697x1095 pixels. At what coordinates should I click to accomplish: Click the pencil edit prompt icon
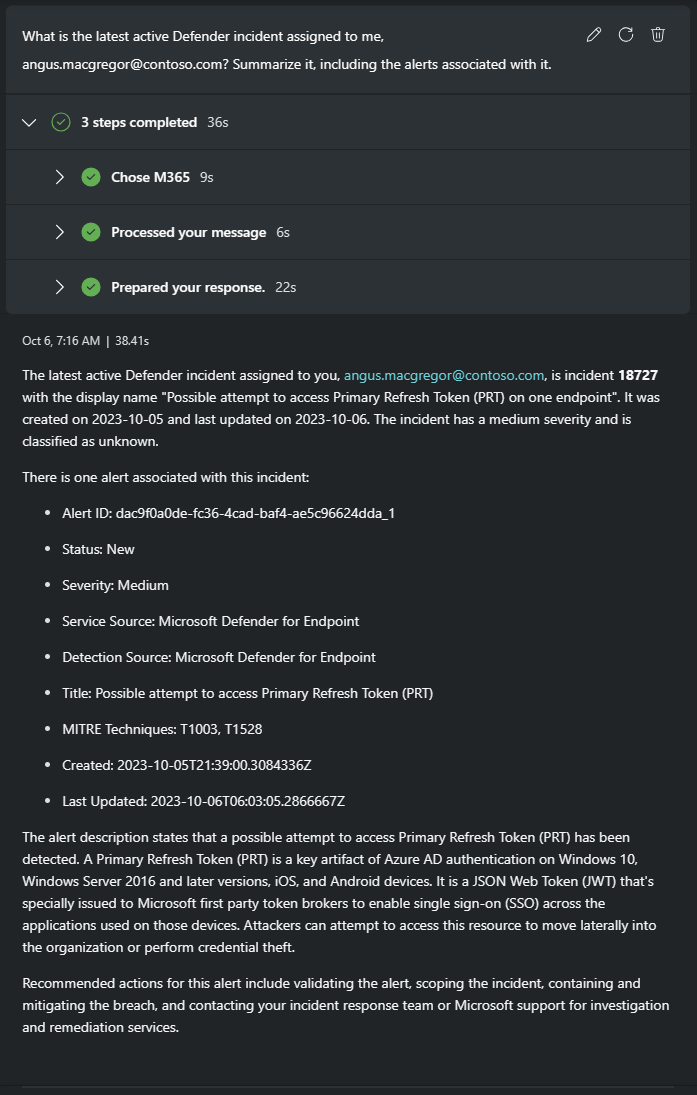point(594,35)
